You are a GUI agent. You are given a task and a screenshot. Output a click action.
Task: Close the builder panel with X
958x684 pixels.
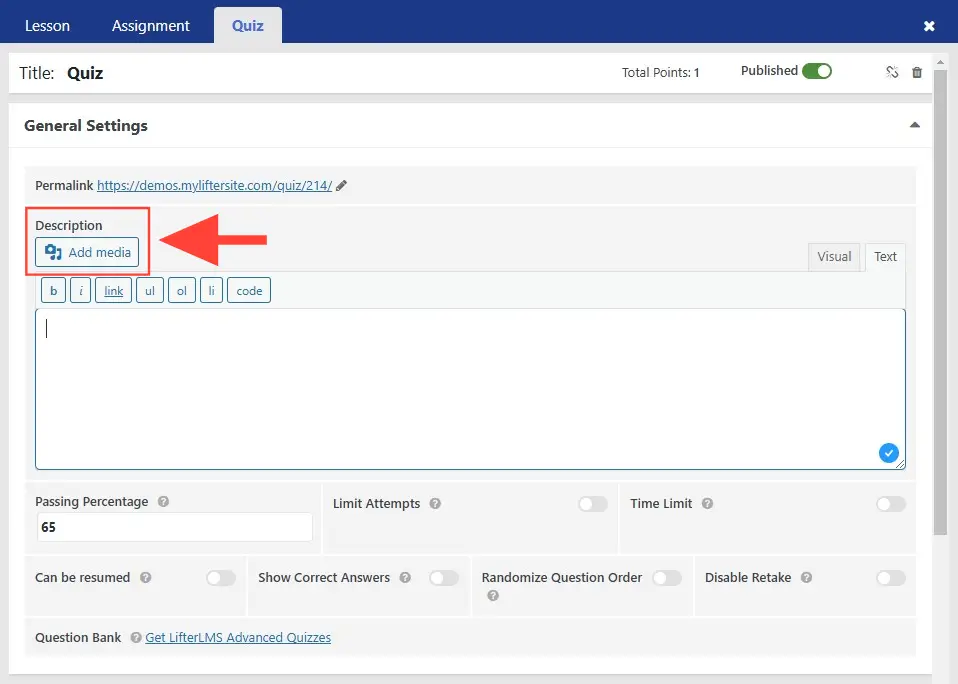tap(929, 26)
